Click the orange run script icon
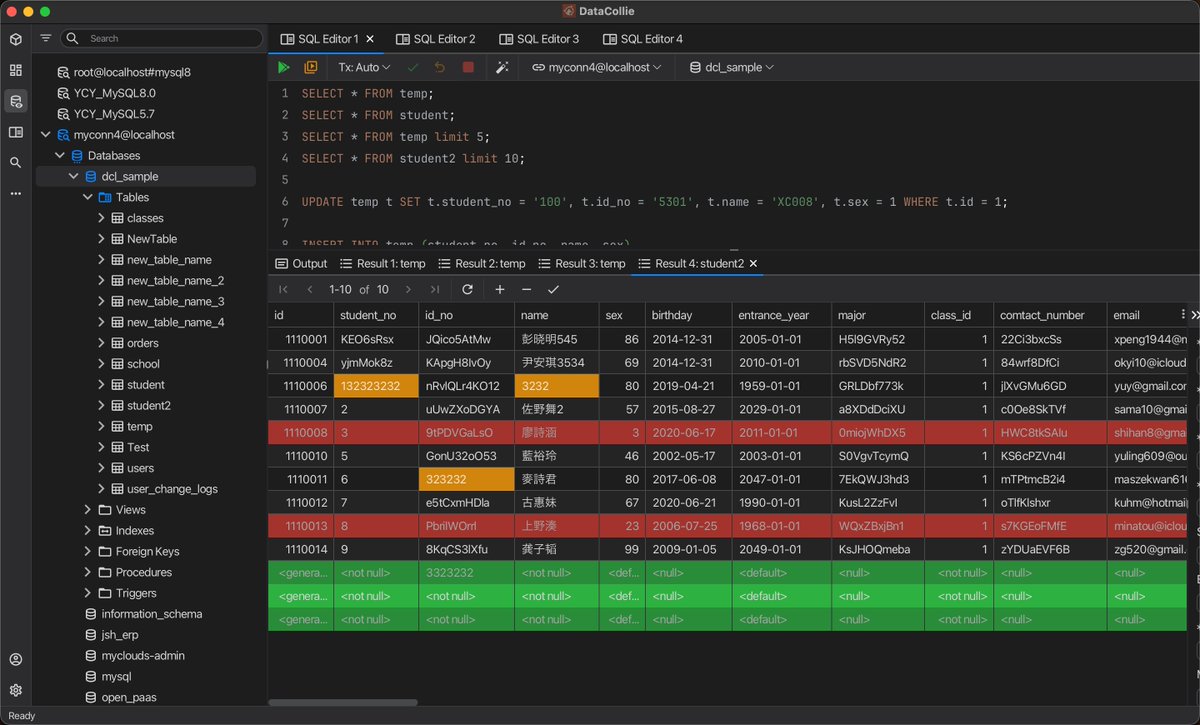The image size is (1200, 725). pyautogui.click(x=311, y=67)
